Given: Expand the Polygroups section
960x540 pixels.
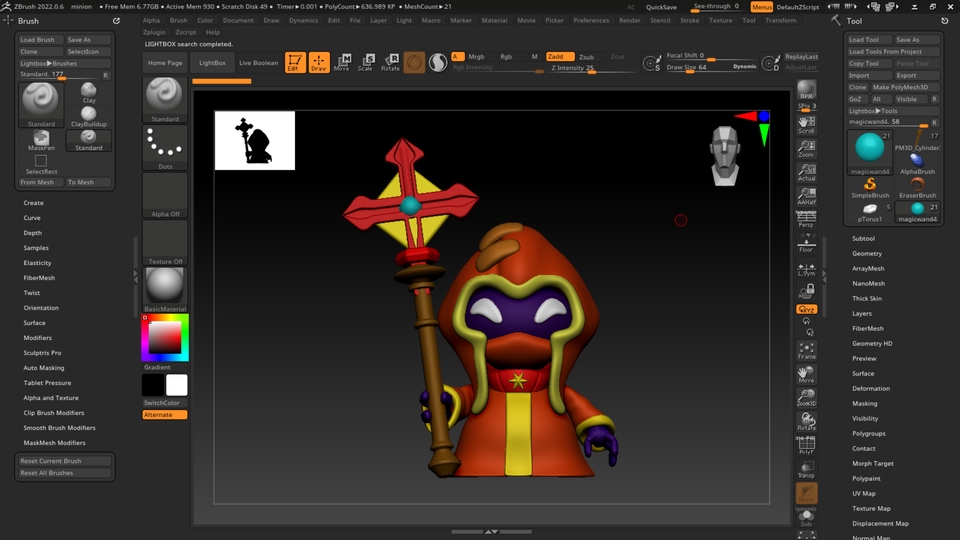Looking at the screenshot, I should [869, 433].
